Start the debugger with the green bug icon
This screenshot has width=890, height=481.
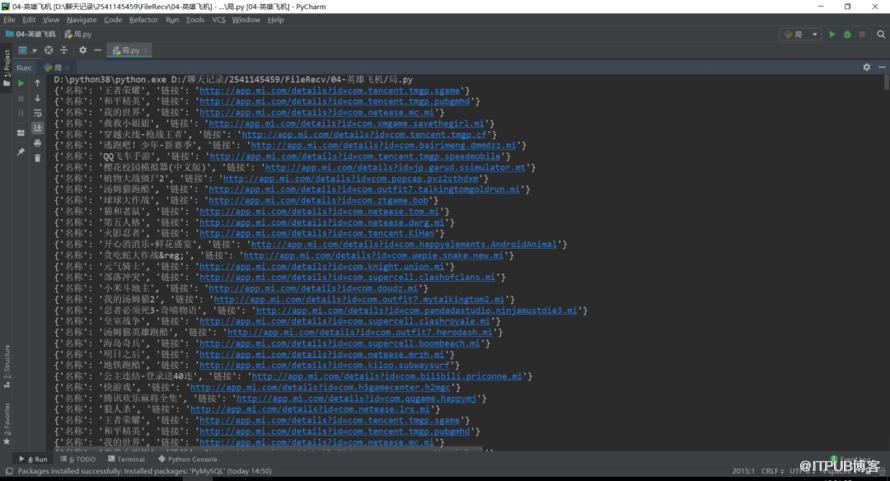click(x=847, y=35)
